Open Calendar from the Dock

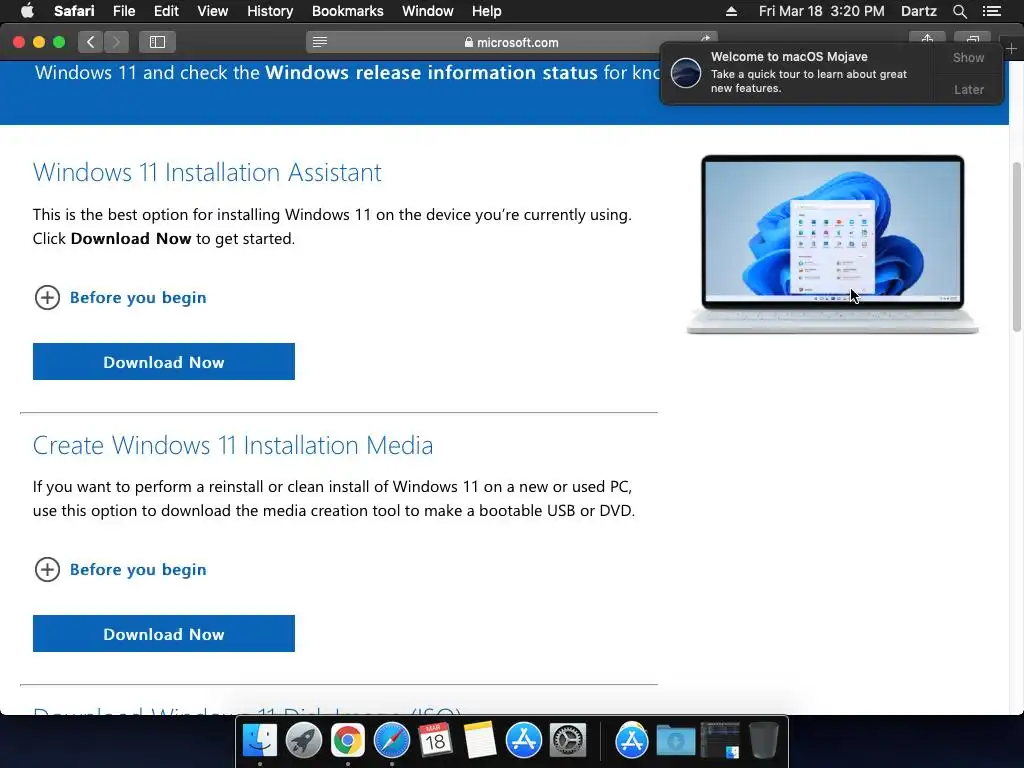(436, 741)
